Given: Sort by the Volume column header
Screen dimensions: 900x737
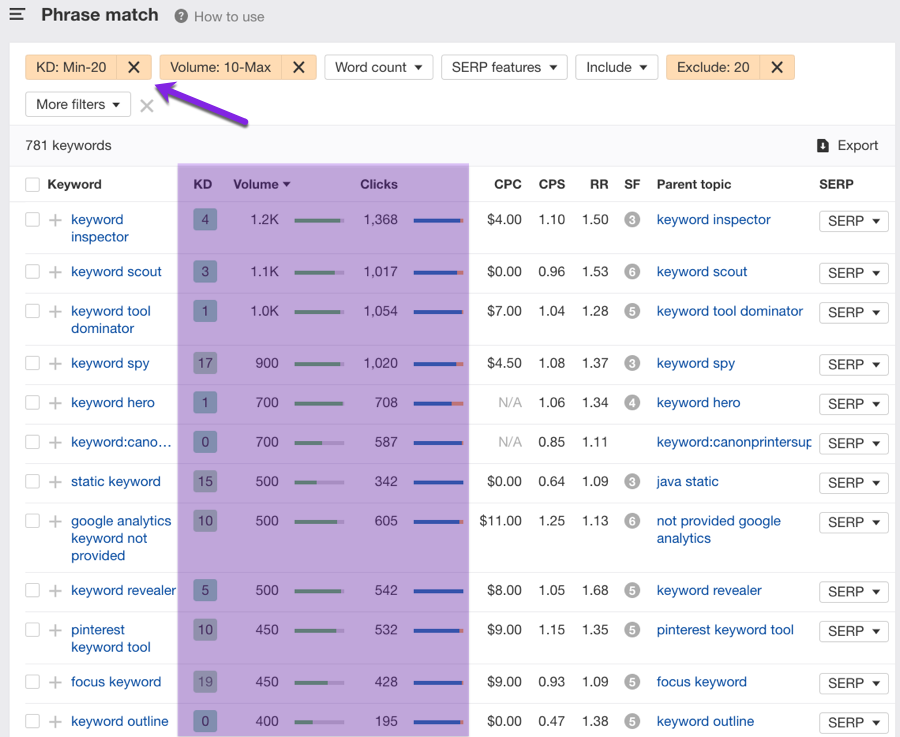Looking at the screenshot, I should click(261, 184).
